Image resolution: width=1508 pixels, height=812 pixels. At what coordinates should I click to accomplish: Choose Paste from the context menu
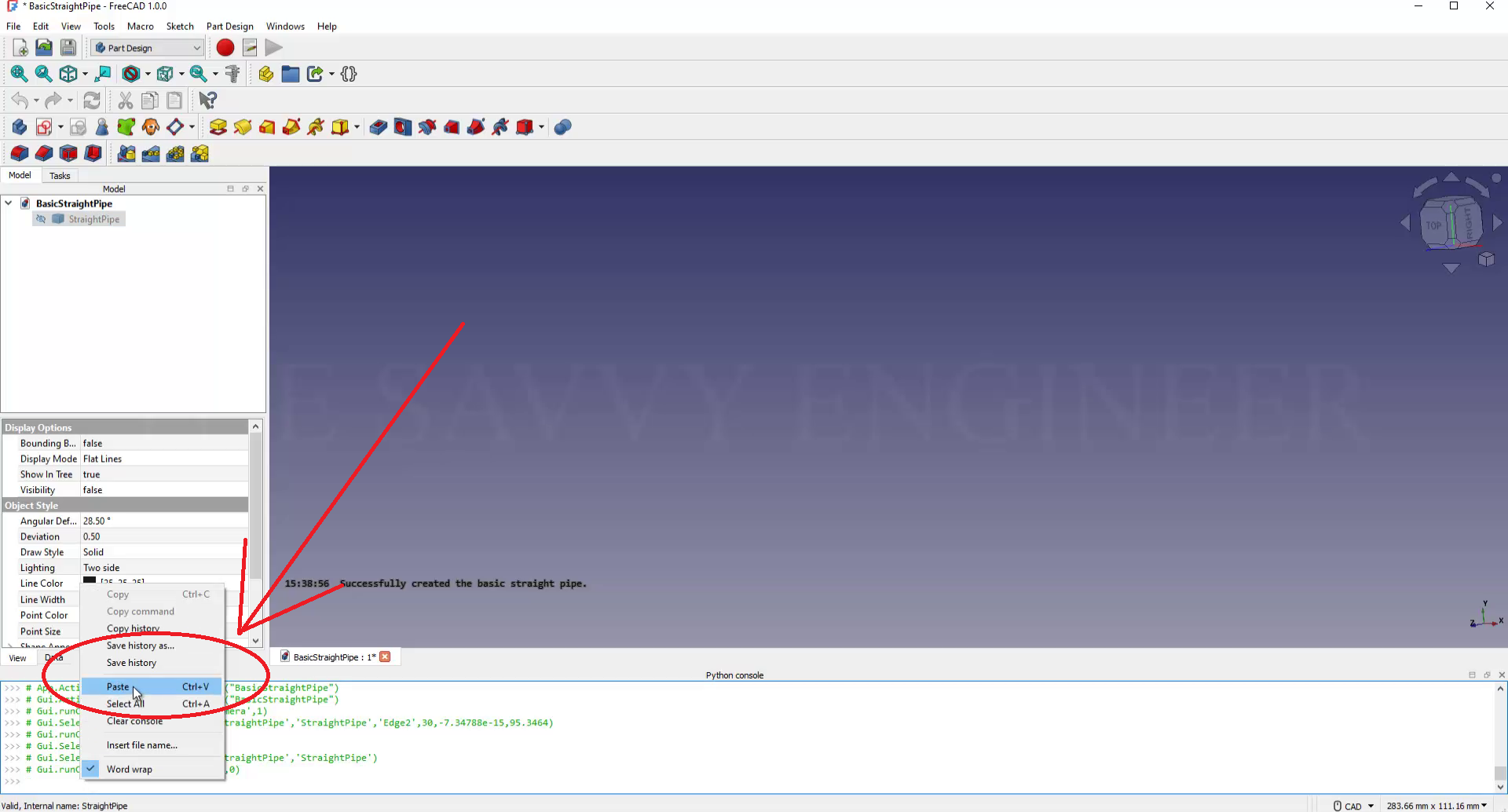[118, 686]
